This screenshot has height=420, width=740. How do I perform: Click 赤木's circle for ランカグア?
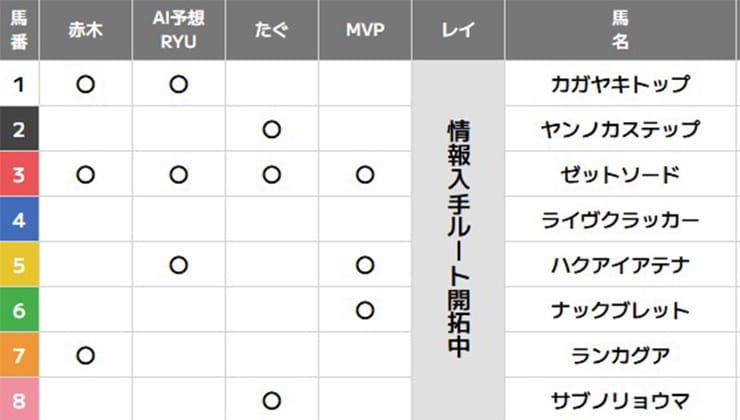point(85,355)
